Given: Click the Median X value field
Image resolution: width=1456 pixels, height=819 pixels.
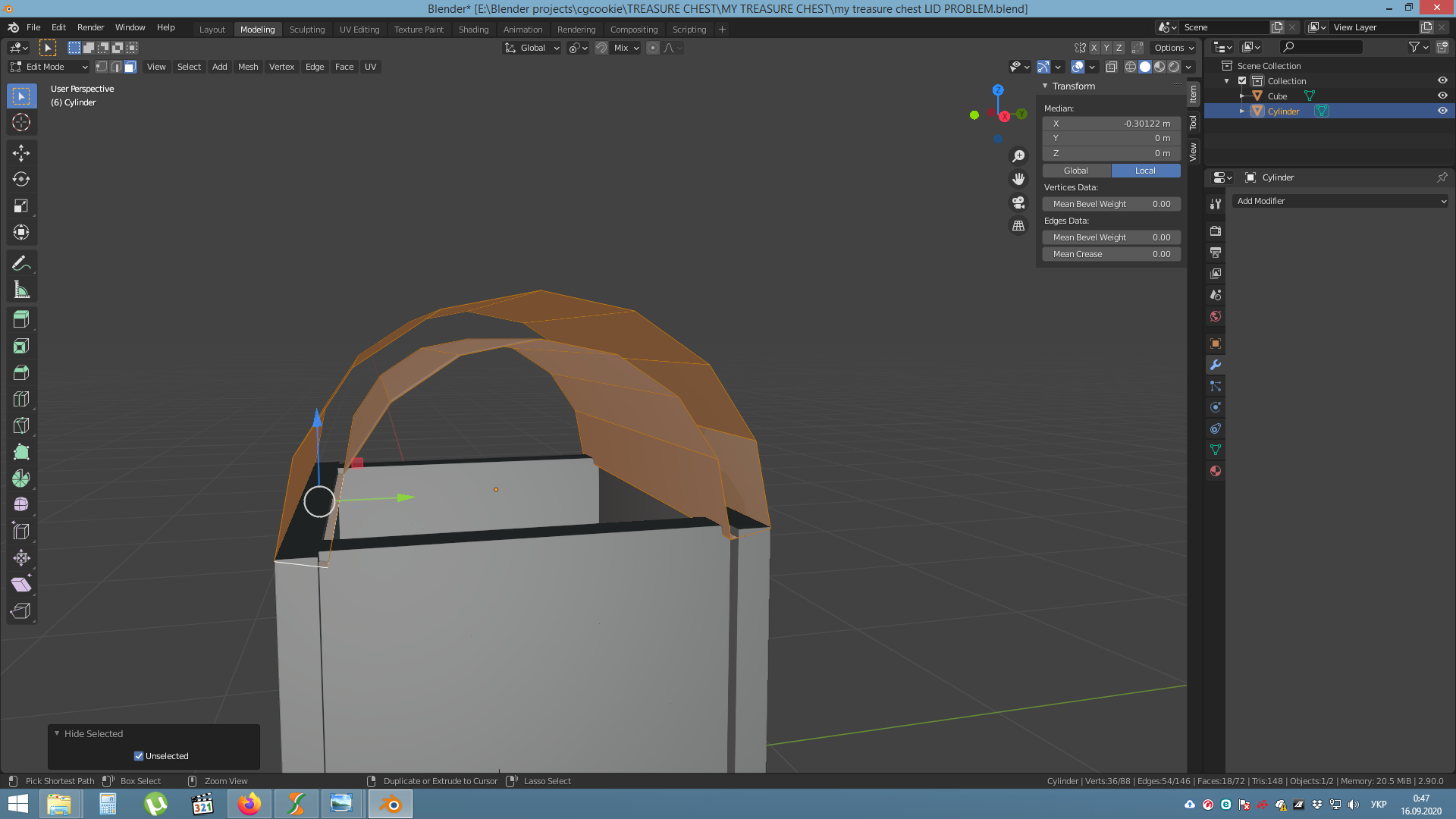Looking at the screenshot, I should click(1111, 124).
